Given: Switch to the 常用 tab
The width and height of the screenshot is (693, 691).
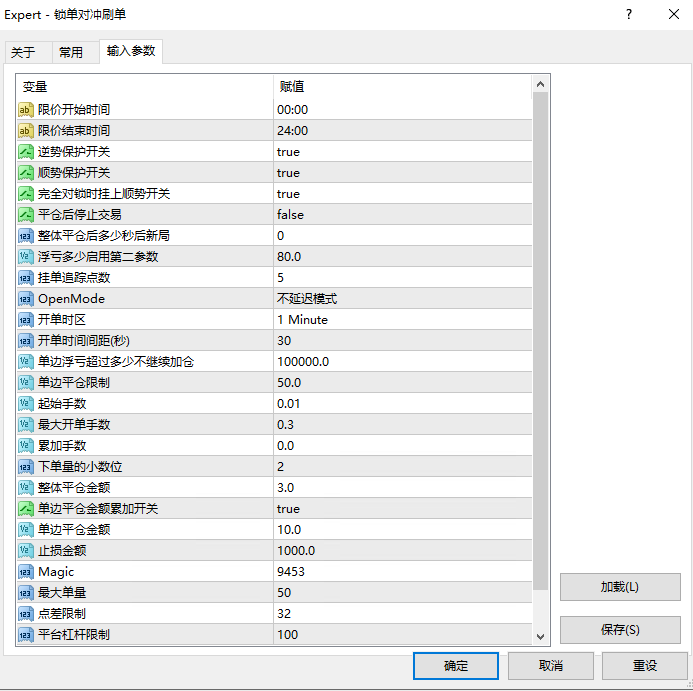Looking at the screenshot, I should (71, 53).
